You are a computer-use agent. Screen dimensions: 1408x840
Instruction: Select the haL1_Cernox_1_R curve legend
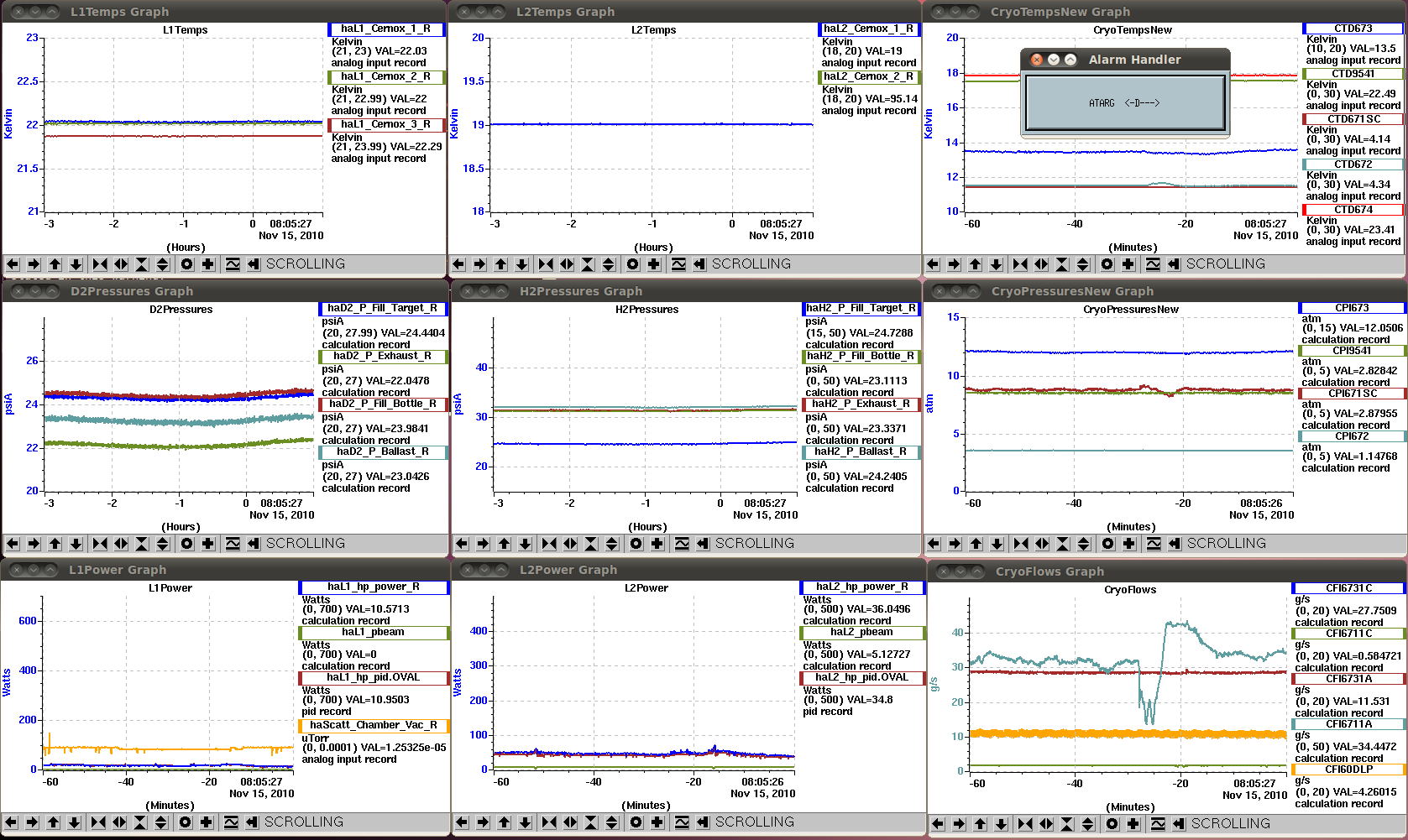386,29
